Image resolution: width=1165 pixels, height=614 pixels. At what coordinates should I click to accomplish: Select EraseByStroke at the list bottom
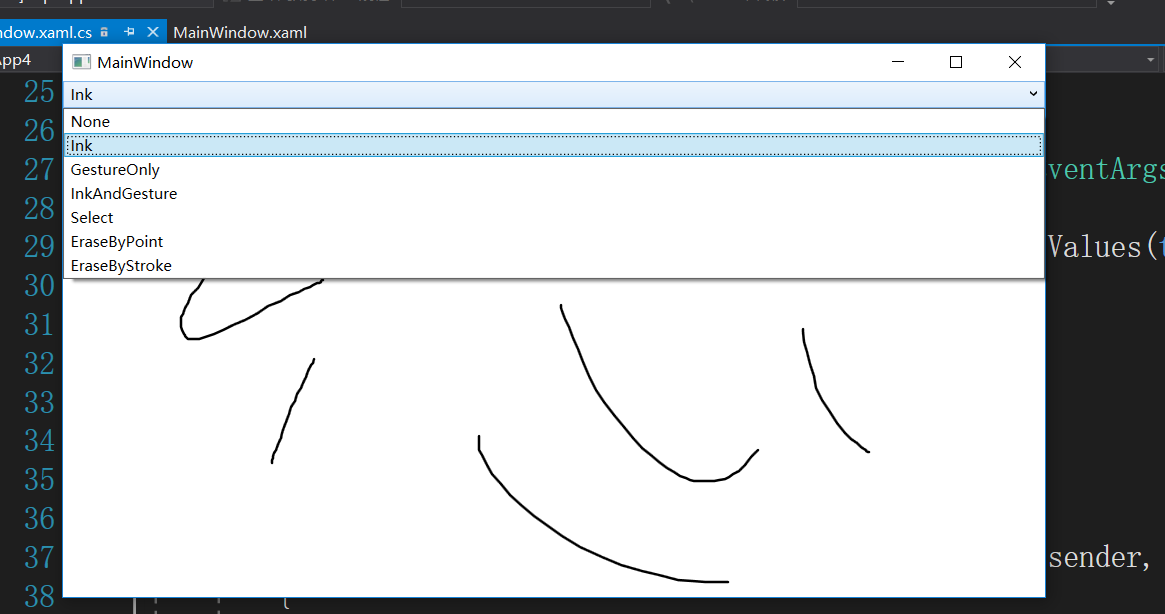click(x=121, y=265)
